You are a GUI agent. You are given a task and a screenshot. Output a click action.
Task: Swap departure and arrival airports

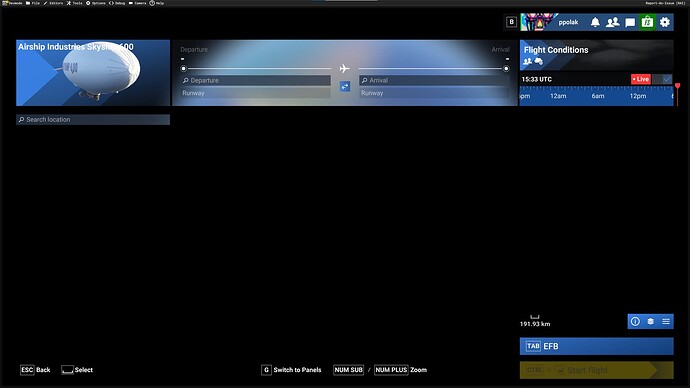[x=345, y=86]
